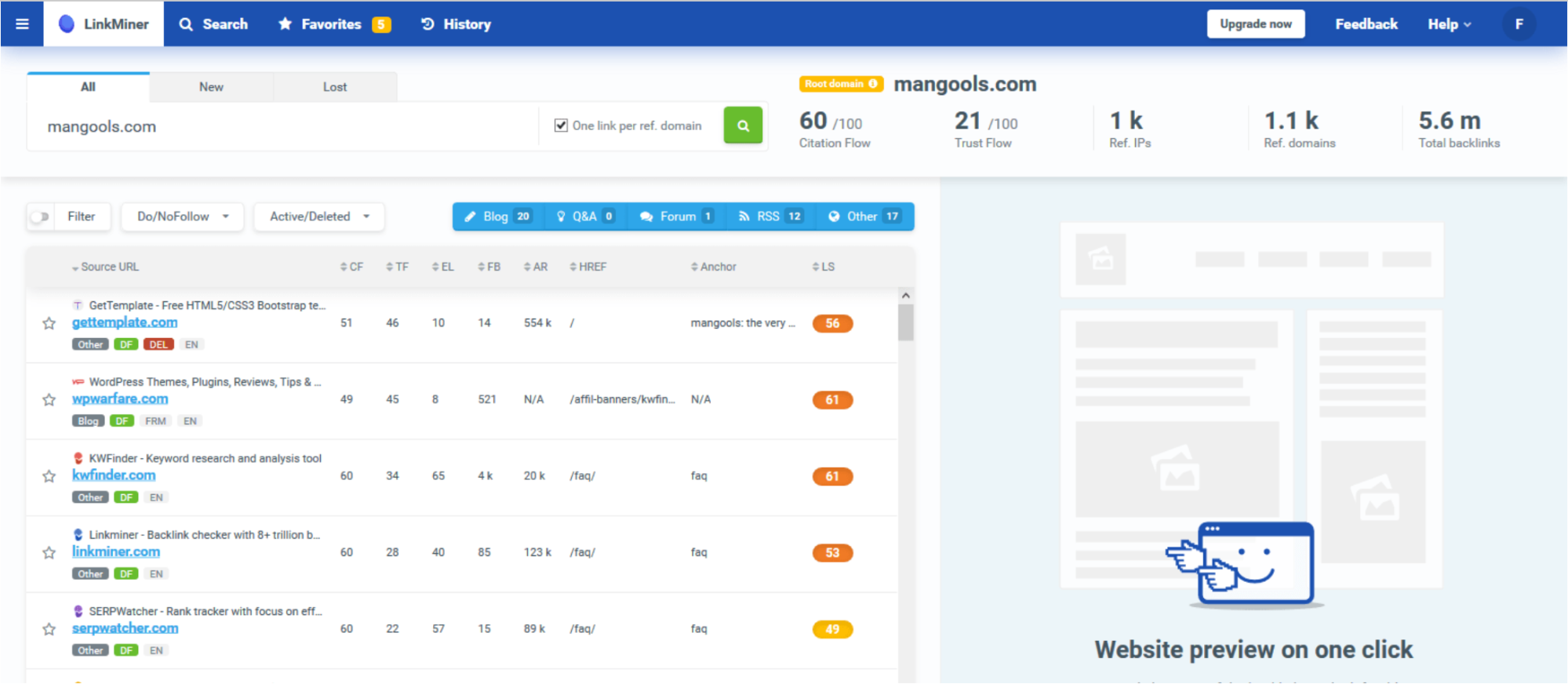The image size is (1568, 684).
Task: Filter by the Blog category
Action: [498, 216]
